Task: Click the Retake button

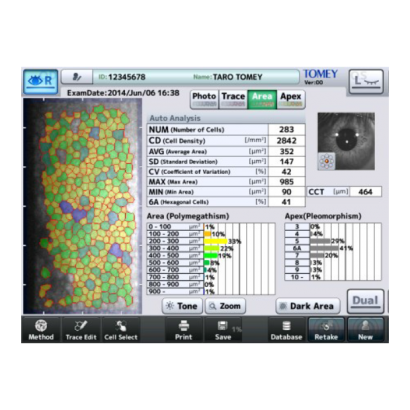Action: (326, 330)
